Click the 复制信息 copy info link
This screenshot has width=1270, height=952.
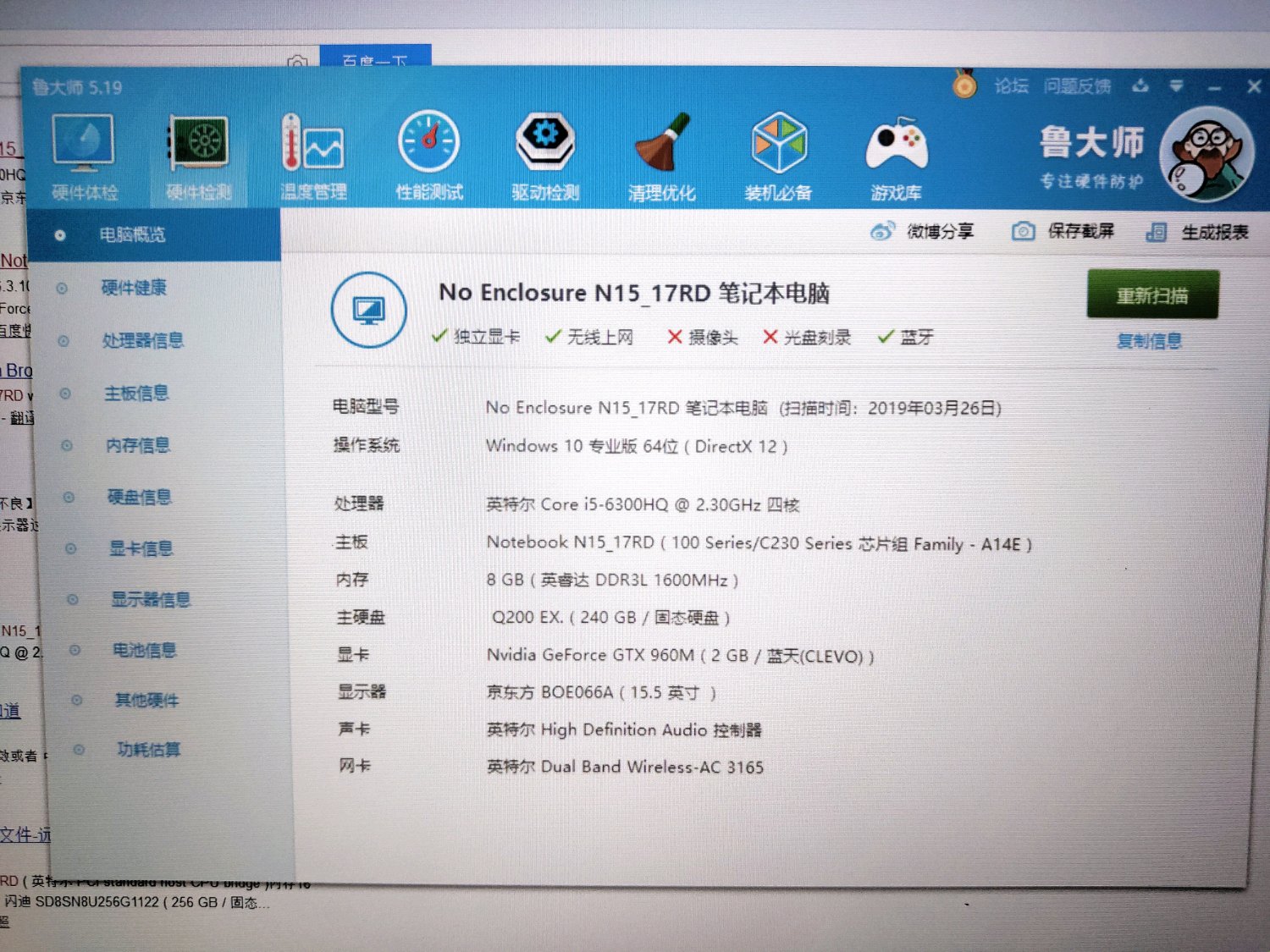[x=1149, y=341]
